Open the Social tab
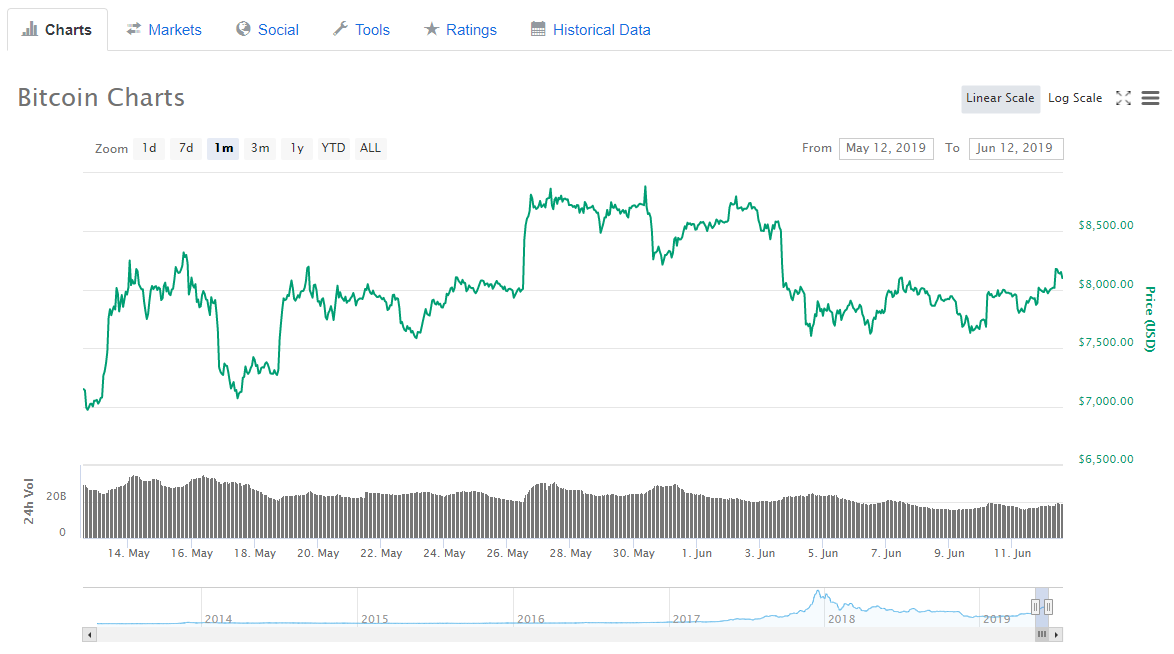 point(267,30)
